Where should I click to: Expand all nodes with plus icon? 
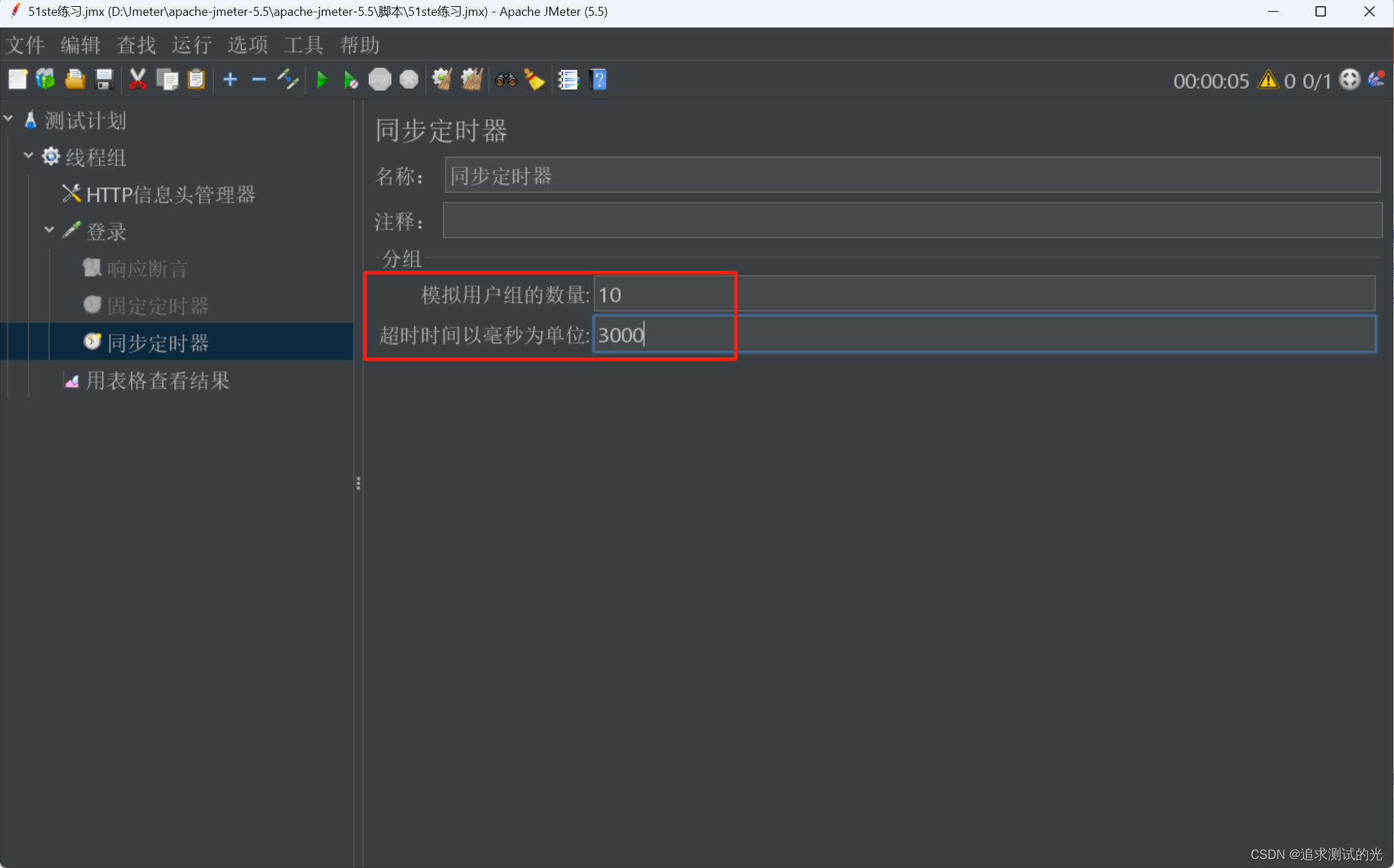tap(231, 80)
